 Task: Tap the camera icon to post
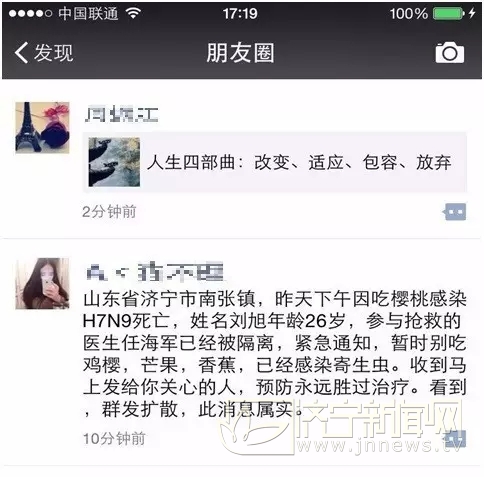(450, 53)
